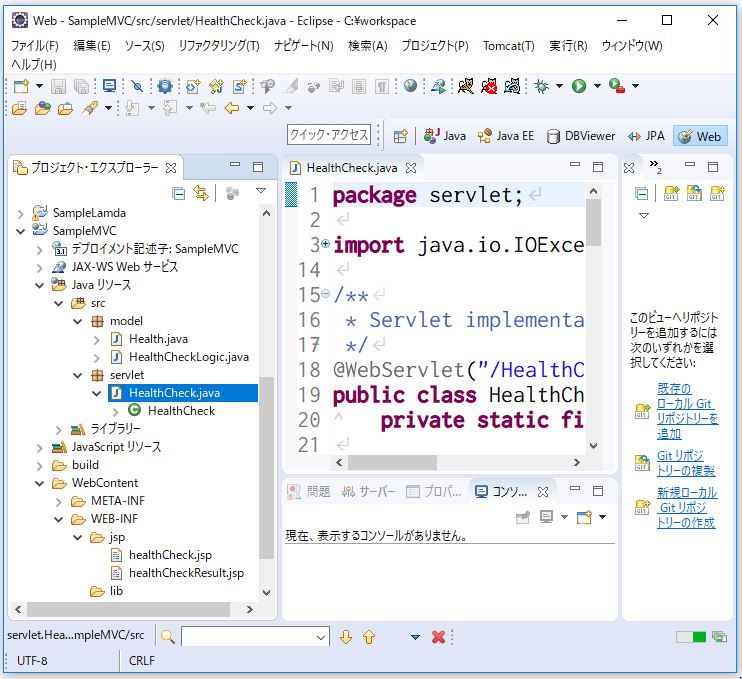Toggle the green progress indicator in status bar
The width and height of the screenshot is (742, 679).
691,637
